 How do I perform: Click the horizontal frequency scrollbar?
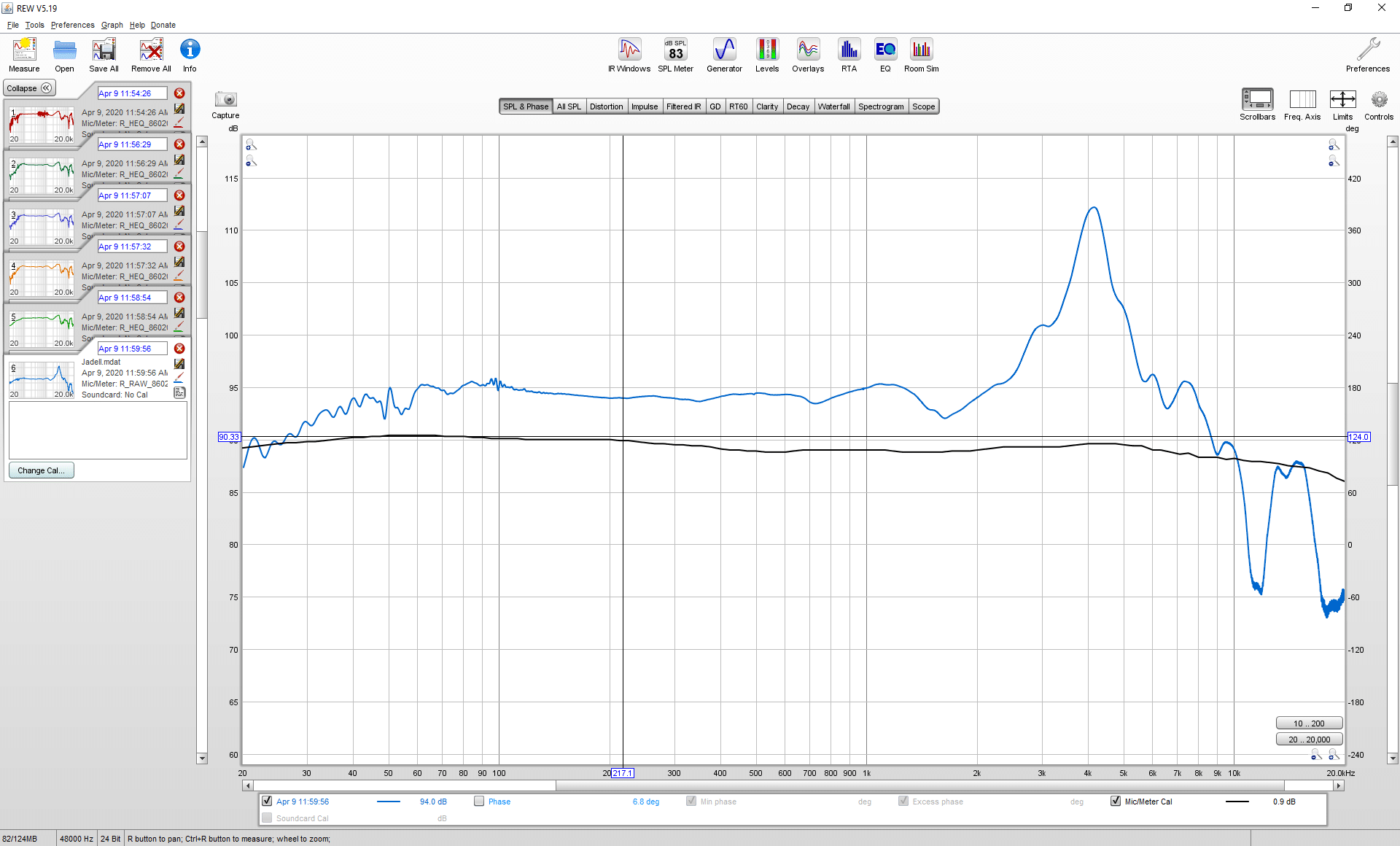coord(793,785)
